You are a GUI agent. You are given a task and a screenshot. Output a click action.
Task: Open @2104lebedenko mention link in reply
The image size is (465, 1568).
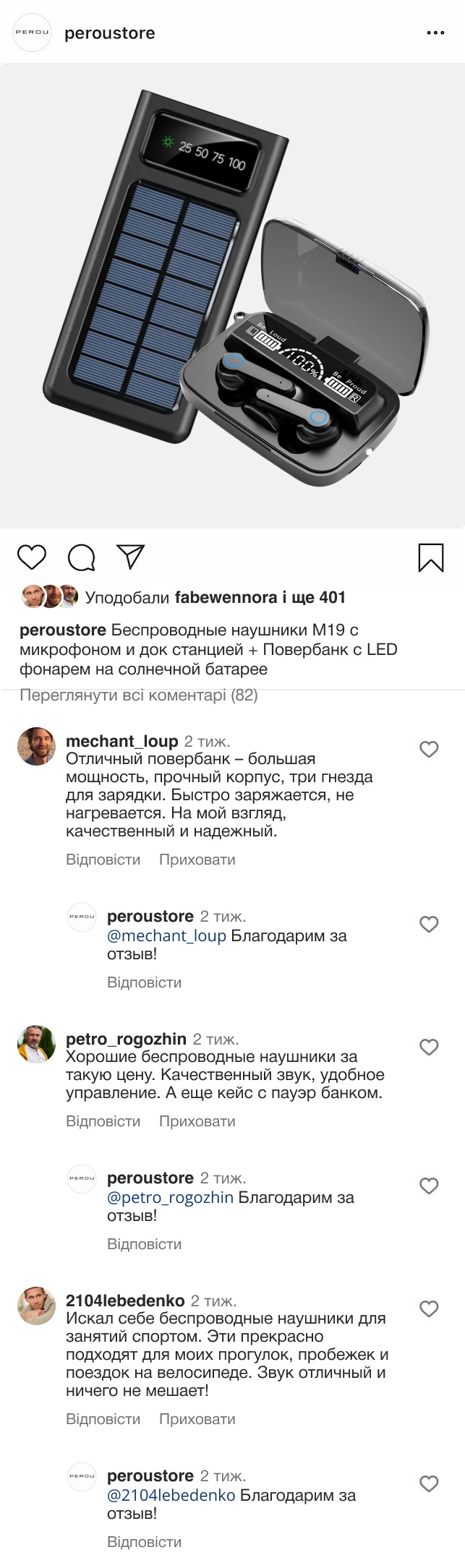coord(171,1495)
